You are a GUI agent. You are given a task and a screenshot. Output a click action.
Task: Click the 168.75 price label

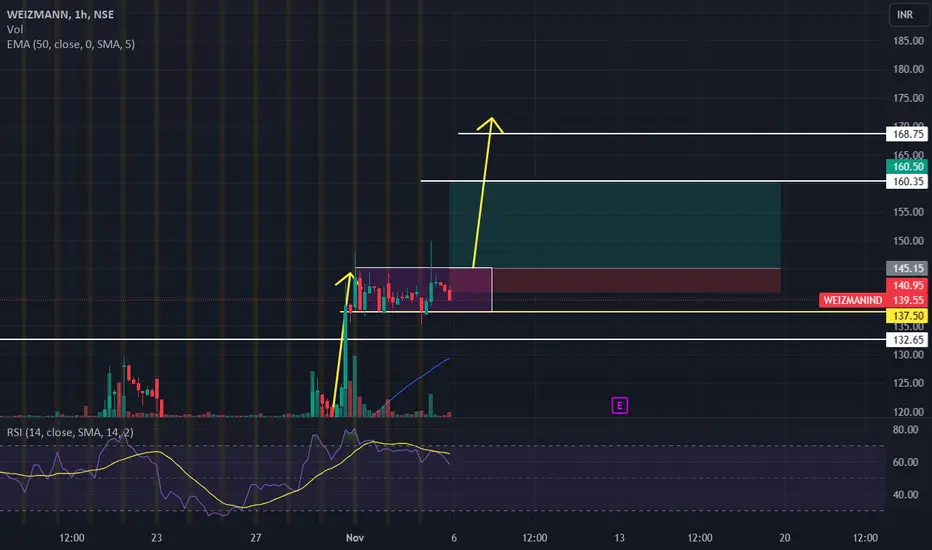[x=908, y=134]
